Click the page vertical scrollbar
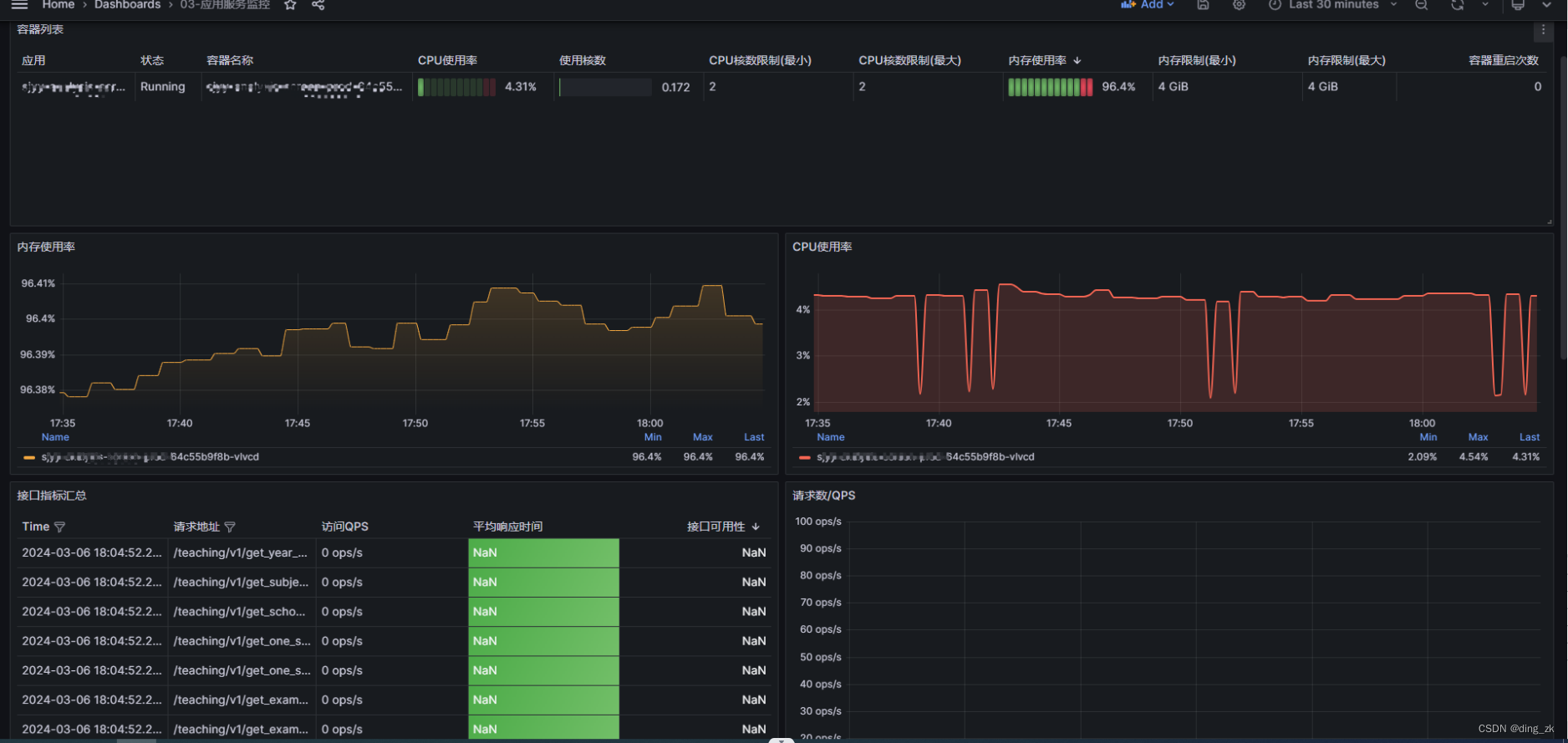The height and width of the screenshot is (743, 1568). pos(1564,209)
